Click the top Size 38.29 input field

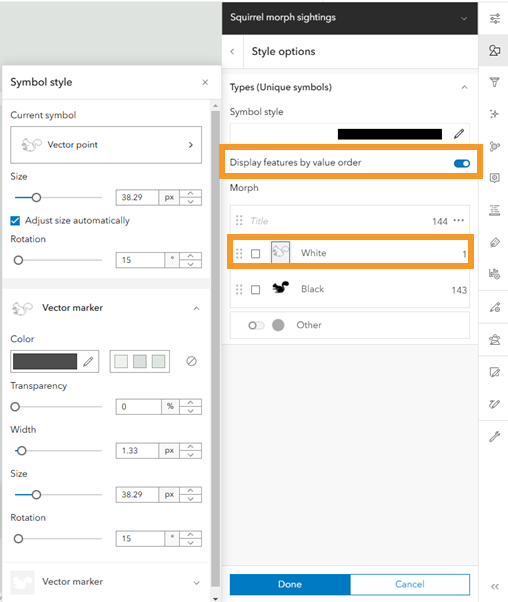click(x=137, y=197)
